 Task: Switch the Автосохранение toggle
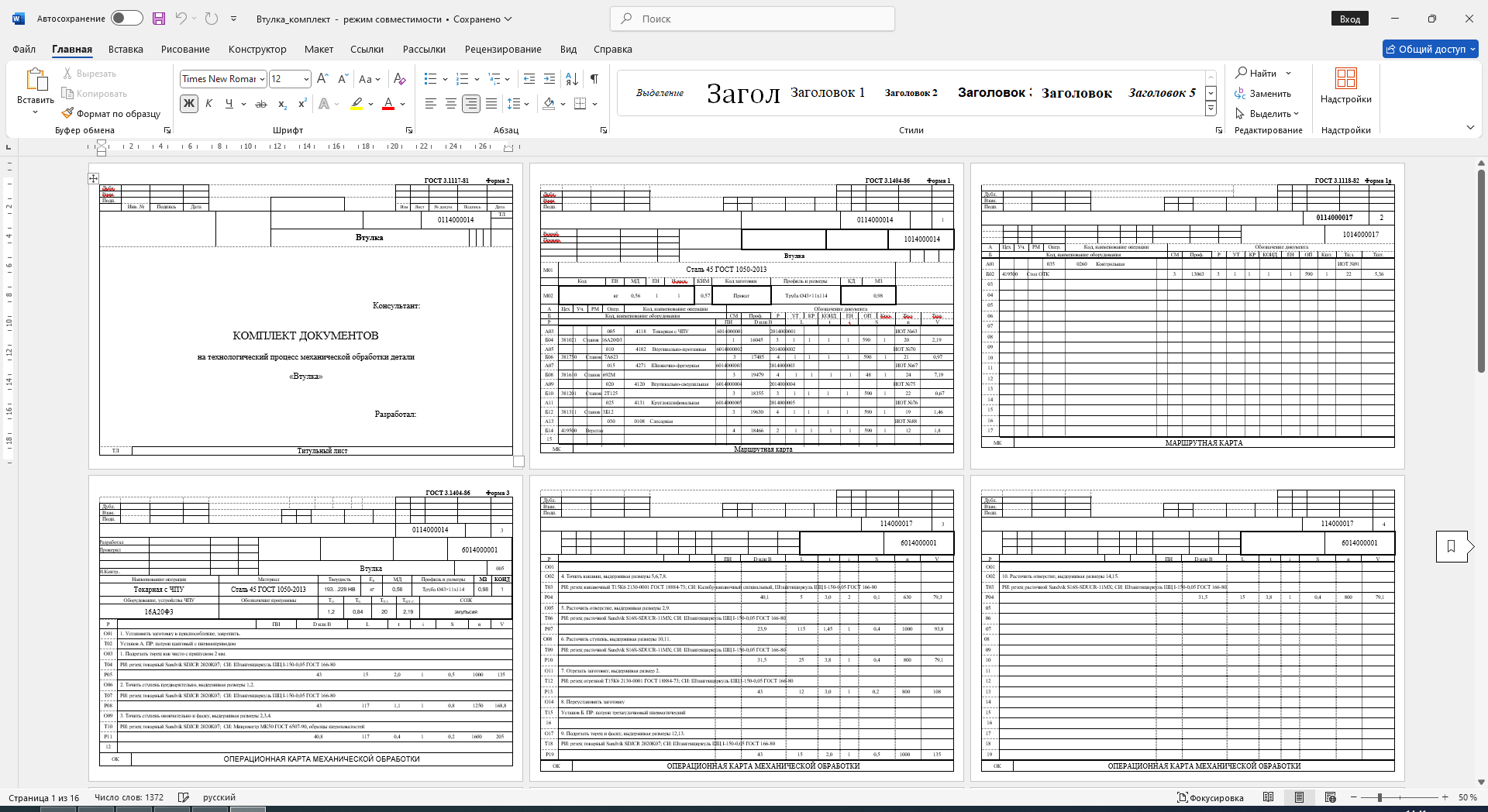pos(126,19)
